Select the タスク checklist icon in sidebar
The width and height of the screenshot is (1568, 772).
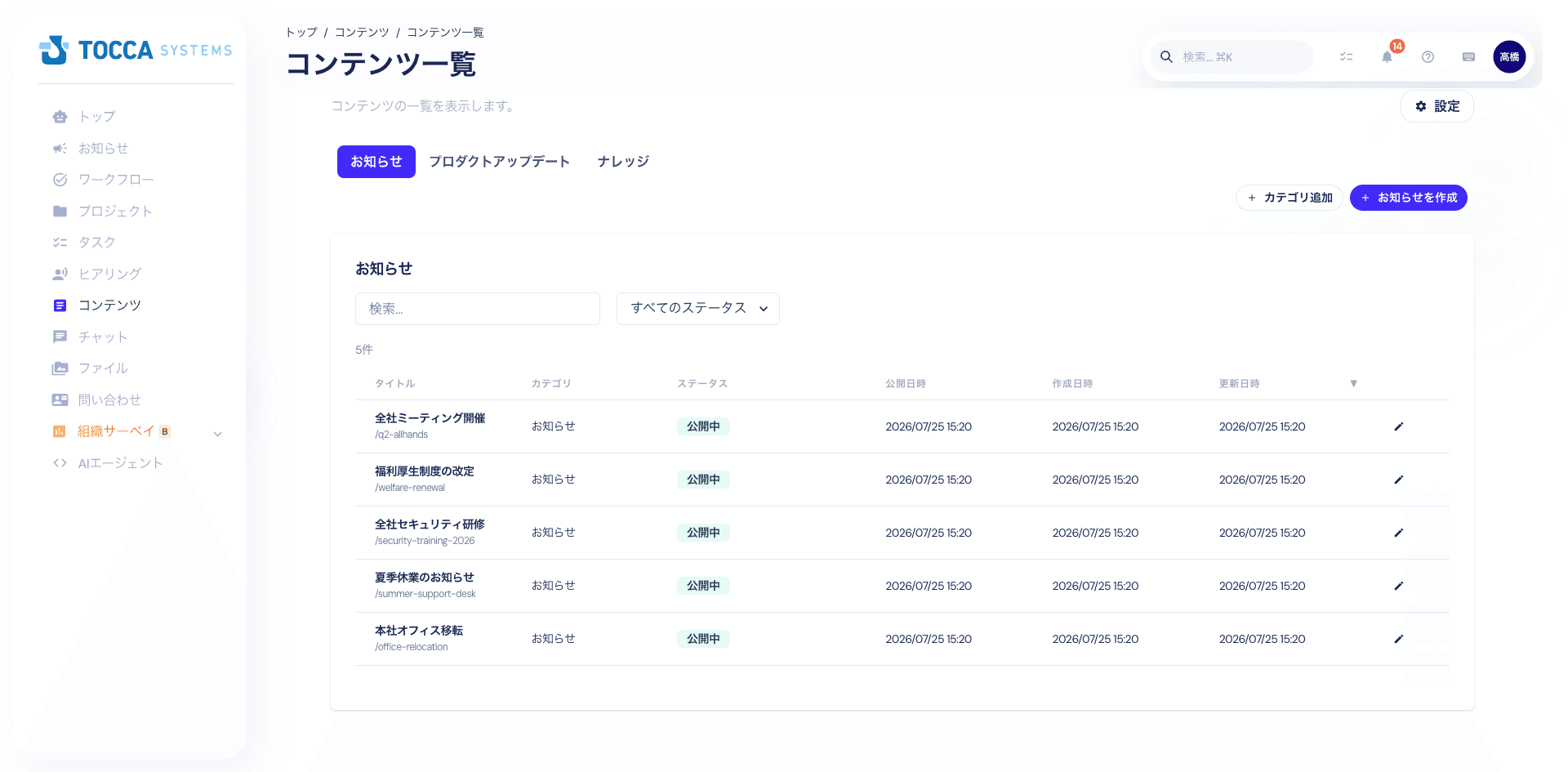pos(60,243)
